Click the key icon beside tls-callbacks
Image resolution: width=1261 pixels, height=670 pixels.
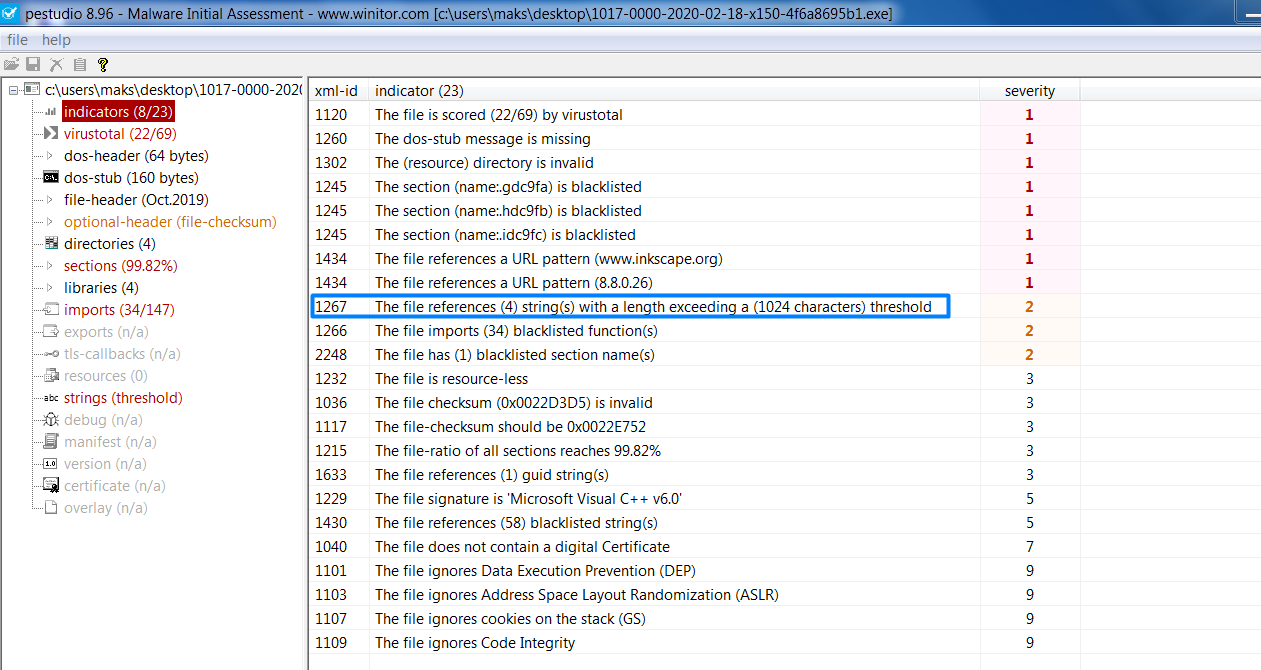(50, 354)
